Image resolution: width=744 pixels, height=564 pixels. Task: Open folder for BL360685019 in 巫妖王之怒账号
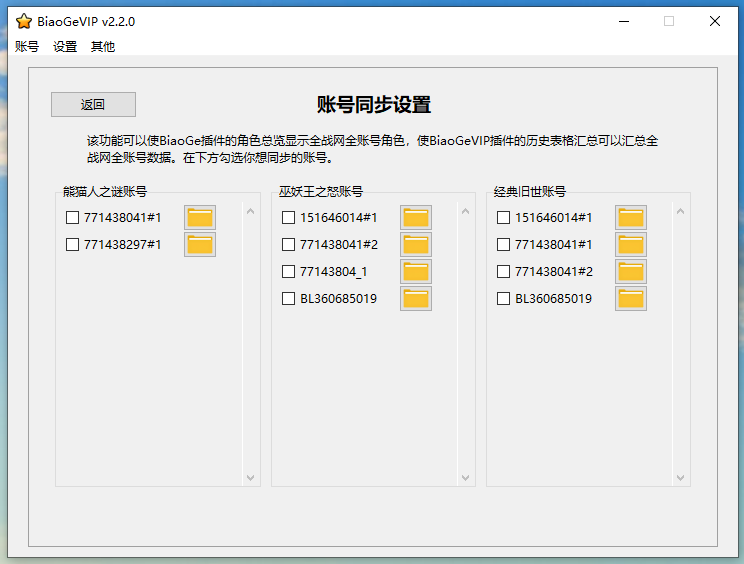pyautogui.click(x=416, y=298)
